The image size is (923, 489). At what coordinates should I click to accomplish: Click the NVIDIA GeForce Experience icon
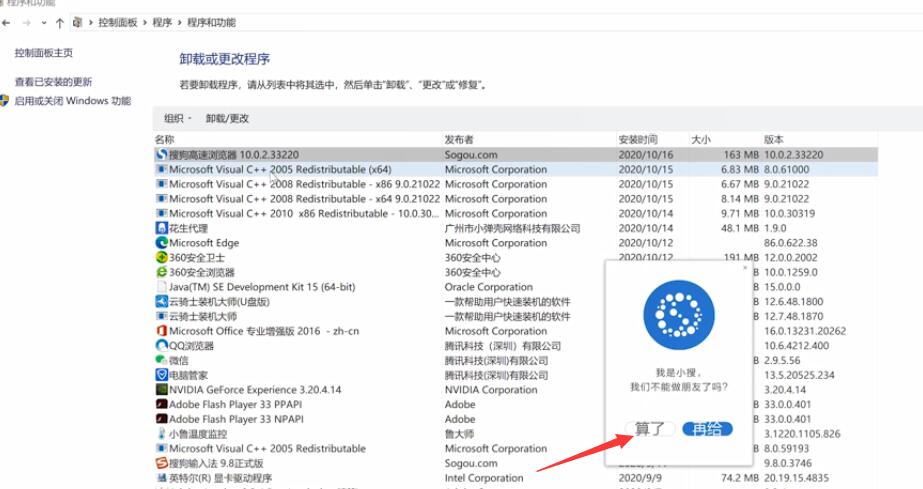click(x=161, y=390)
